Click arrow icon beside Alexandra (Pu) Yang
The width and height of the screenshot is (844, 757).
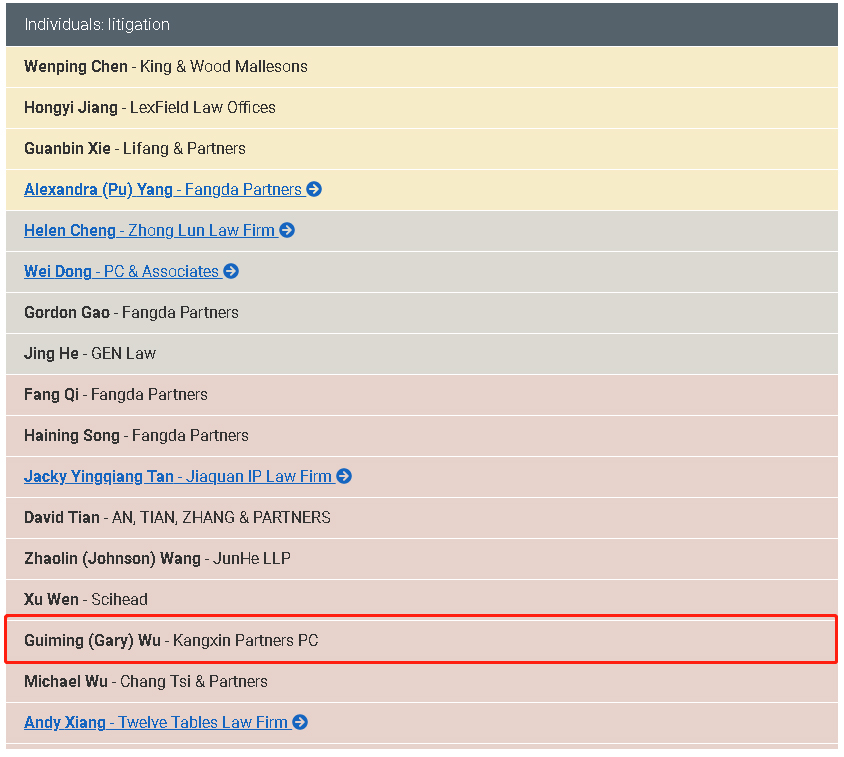point(314,190)
